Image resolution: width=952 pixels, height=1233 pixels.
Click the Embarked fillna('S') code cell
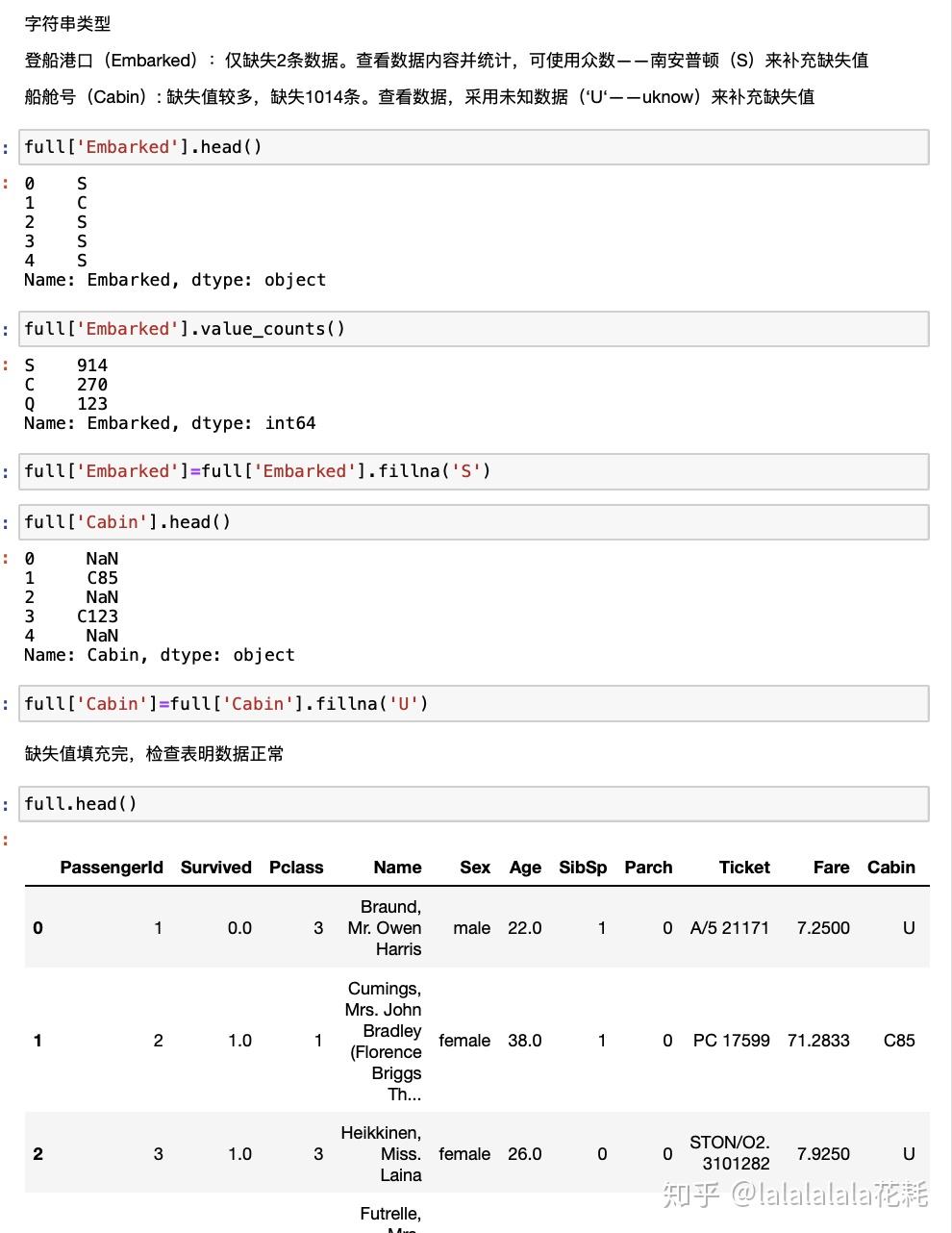coord(474,471)
